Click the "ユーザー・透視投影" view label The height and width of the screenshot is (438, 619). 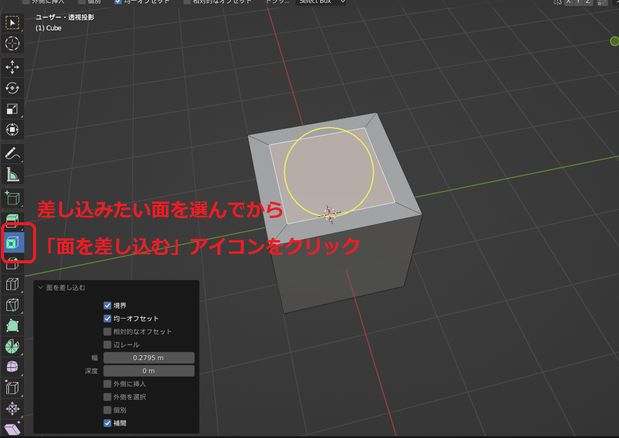pyautogui.click(x=65, y=17)
